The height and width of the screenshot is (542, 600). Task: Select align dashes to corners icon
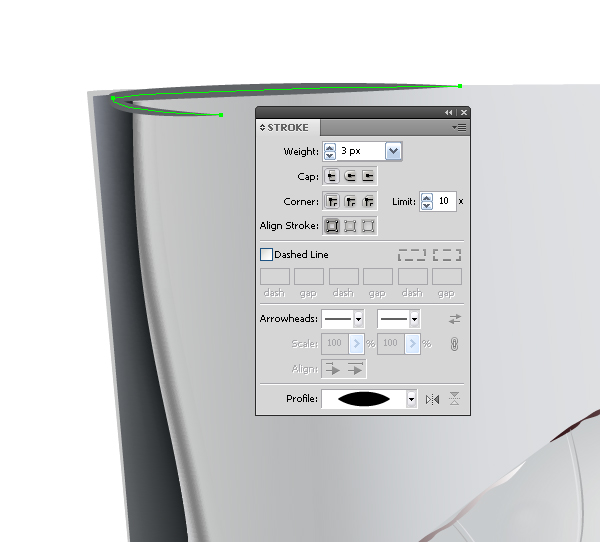pos(447,255)
